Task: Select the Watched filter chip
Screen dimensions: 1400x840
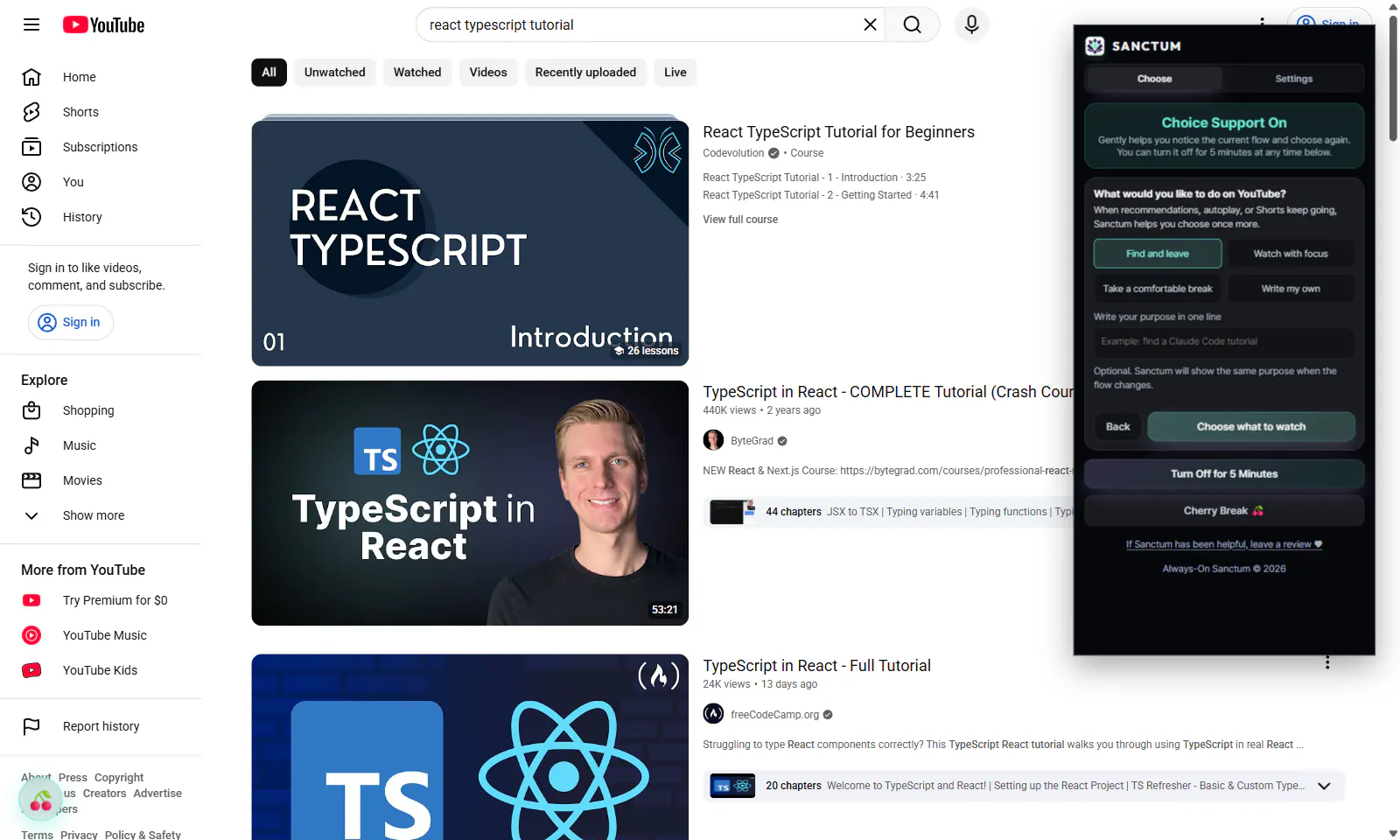Action: tap(417, 73)
